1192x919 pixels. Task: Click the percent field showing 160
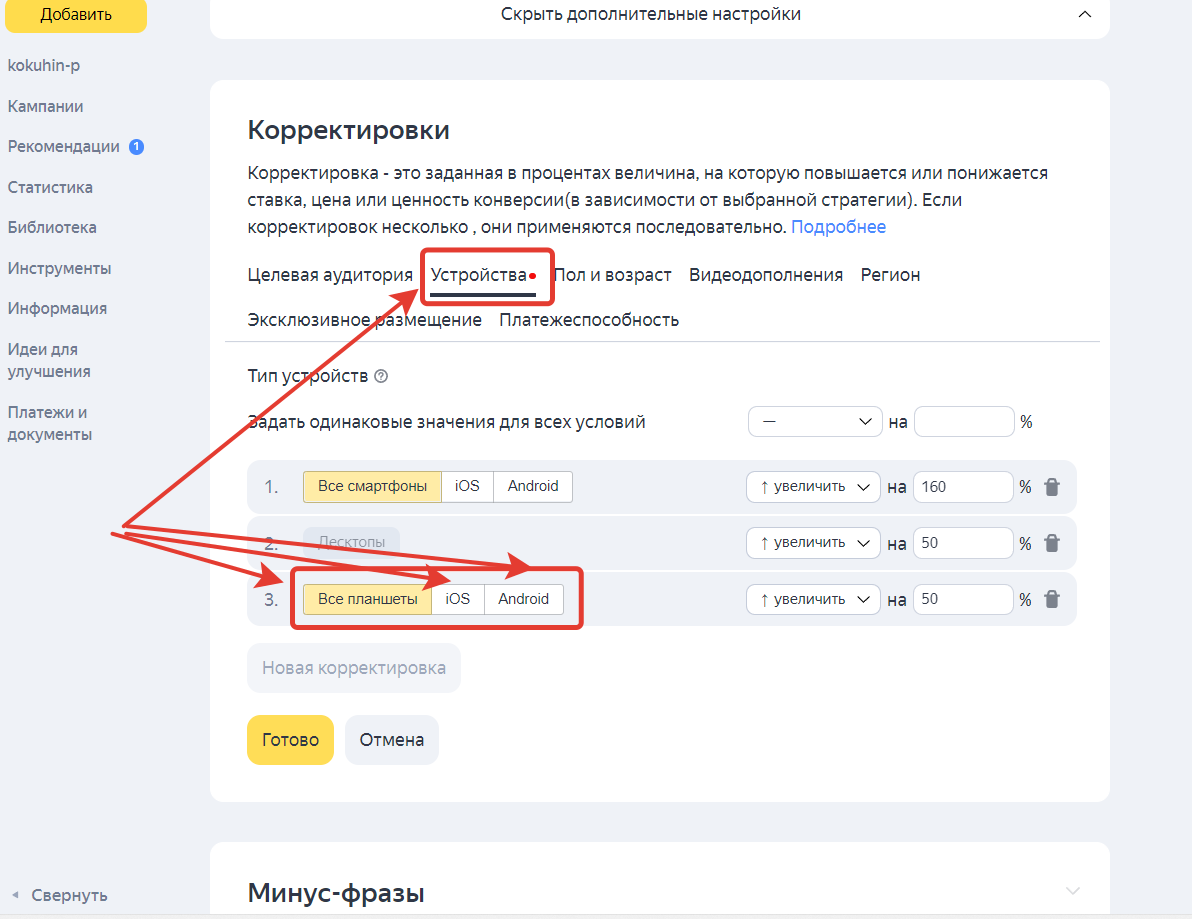point(963,487)
